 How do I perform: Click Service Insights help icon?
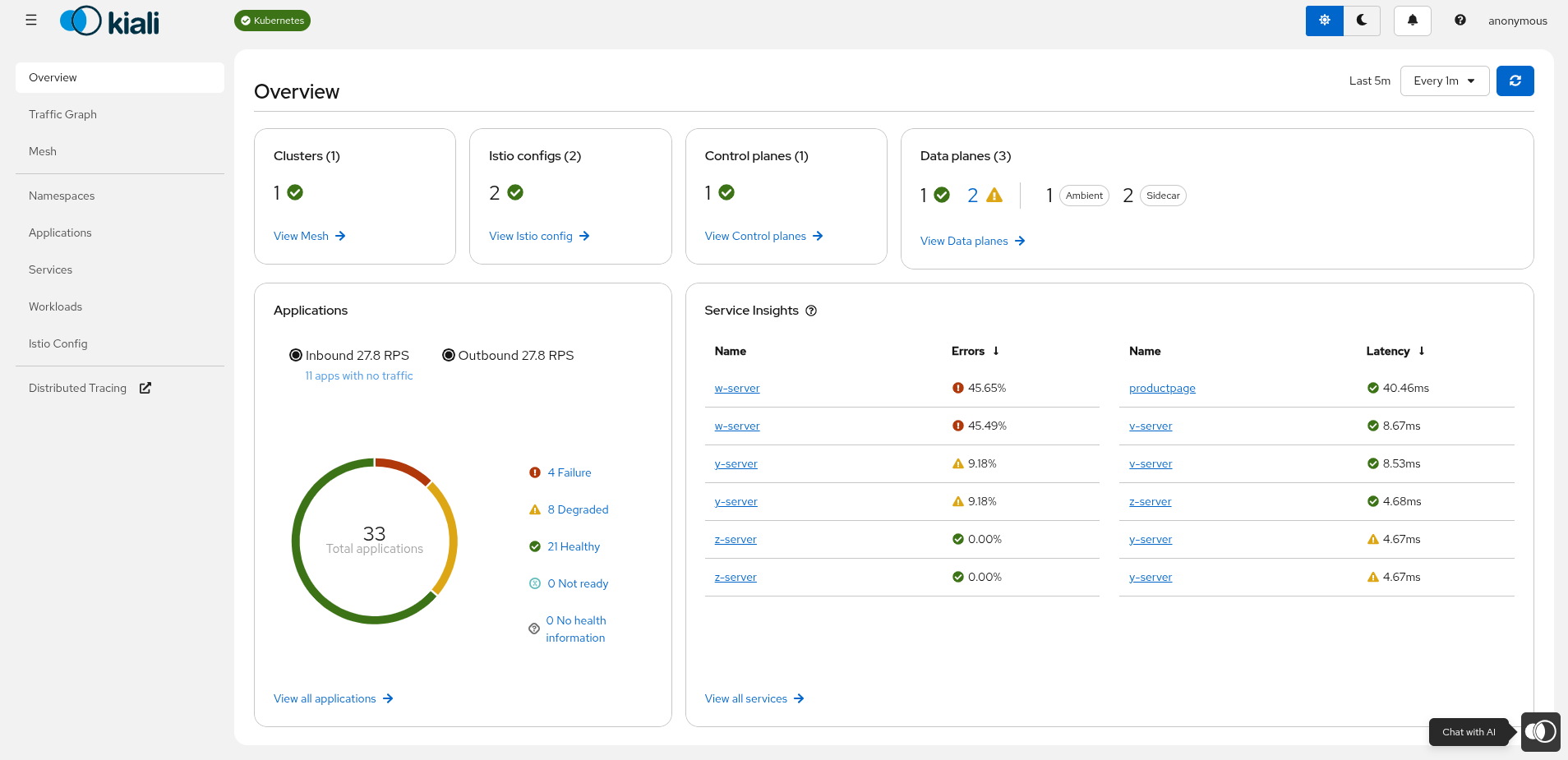[x=811, y=311]
